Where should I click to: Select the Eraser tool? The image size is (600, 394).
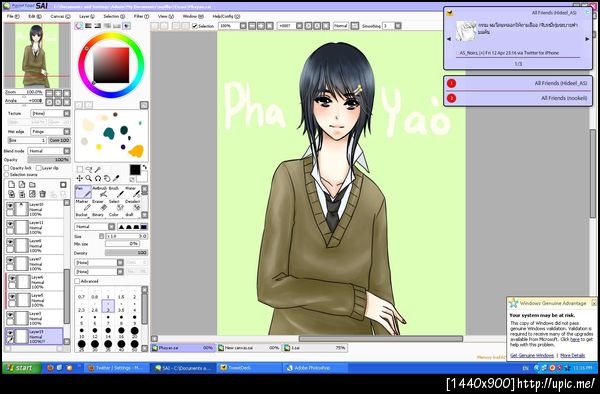click(100, 205)
